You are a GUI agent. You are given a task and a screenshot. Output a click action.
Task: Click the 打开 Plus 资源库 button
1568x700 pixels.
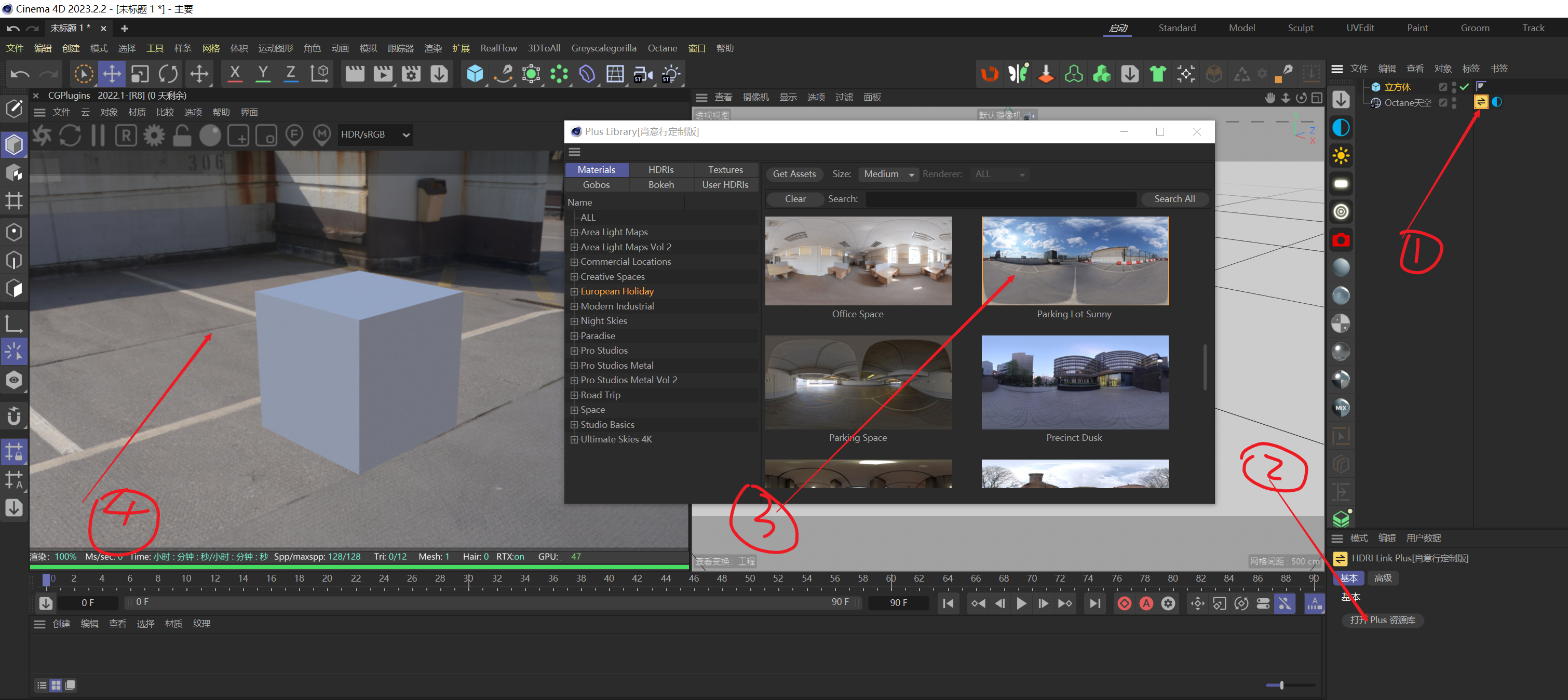pyautogui.click(x=1382, y=620)
